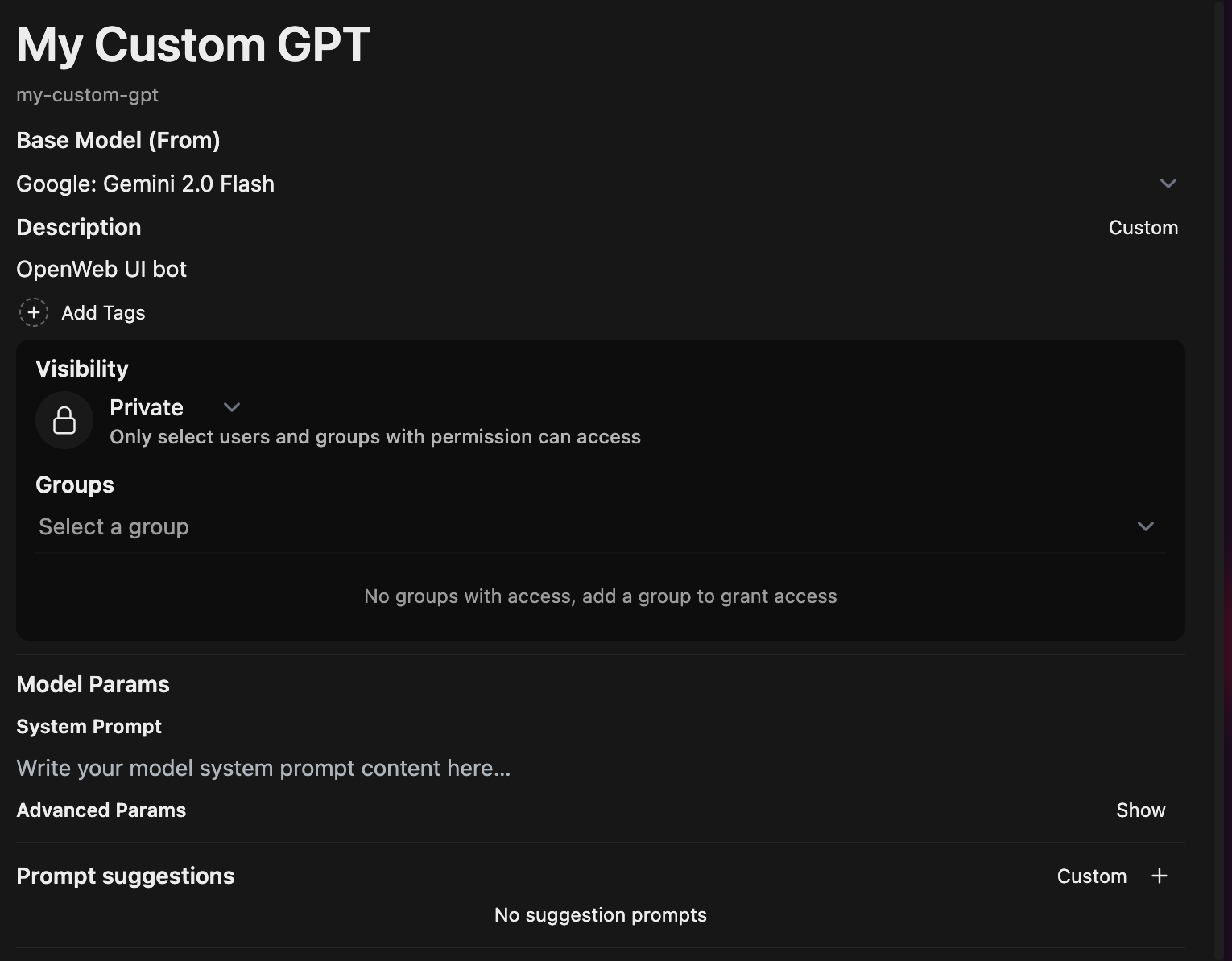Toggle Prompt suggestions Custom mode

pyautogui.click(x=1092, y=876)
